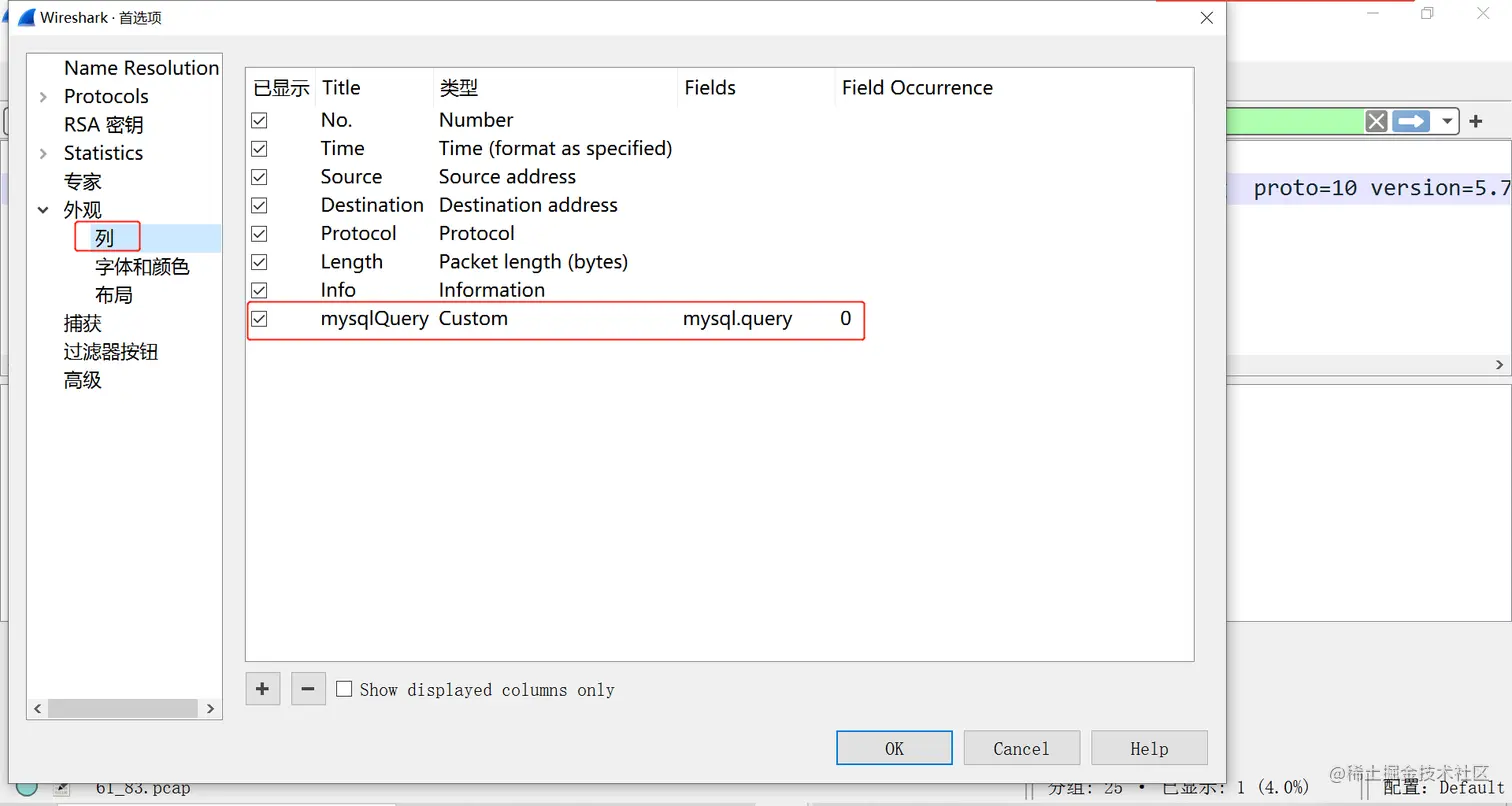
Task: Click the 类型 column header
Action: pyautogui.click(x=556, y=88)
